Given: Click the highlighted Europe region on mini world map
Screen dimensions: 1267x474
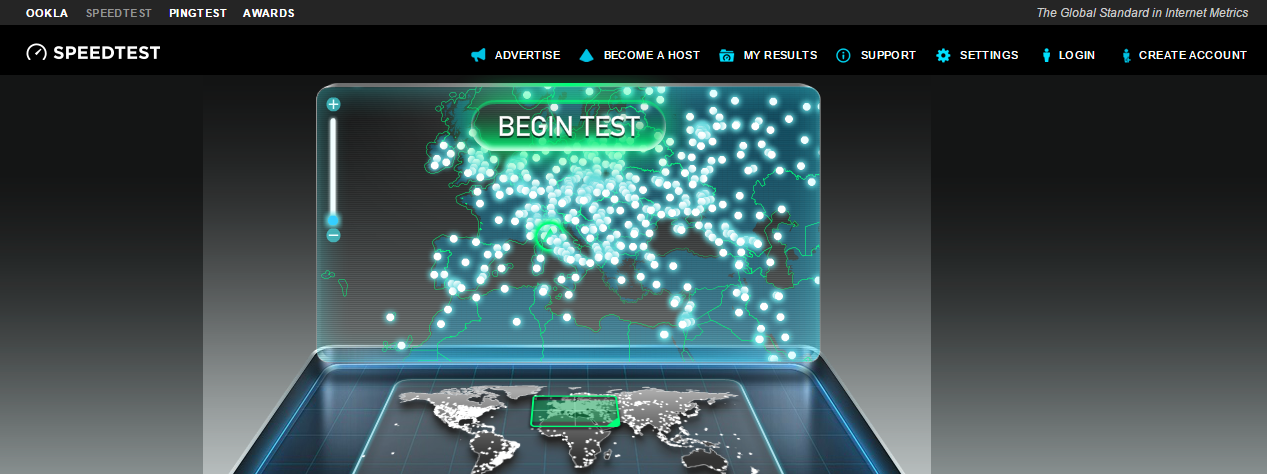Looking at the screenshot, I should tap(573, 410).
